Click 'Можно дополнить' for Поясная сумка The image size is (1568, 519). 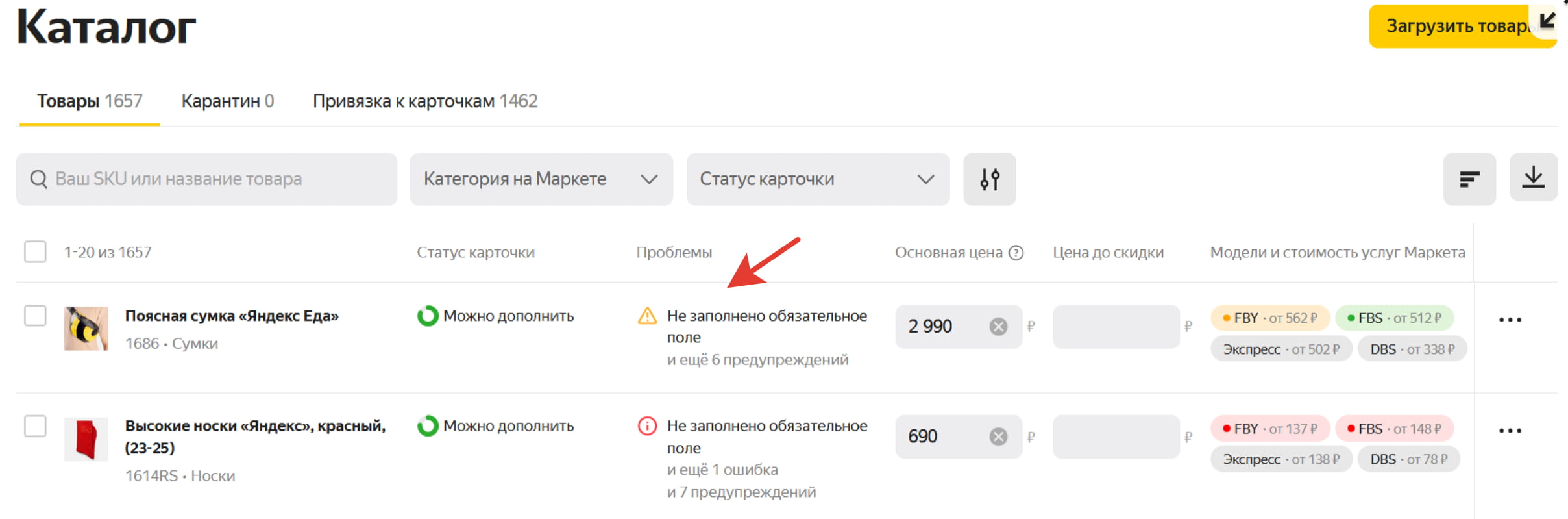508,316
